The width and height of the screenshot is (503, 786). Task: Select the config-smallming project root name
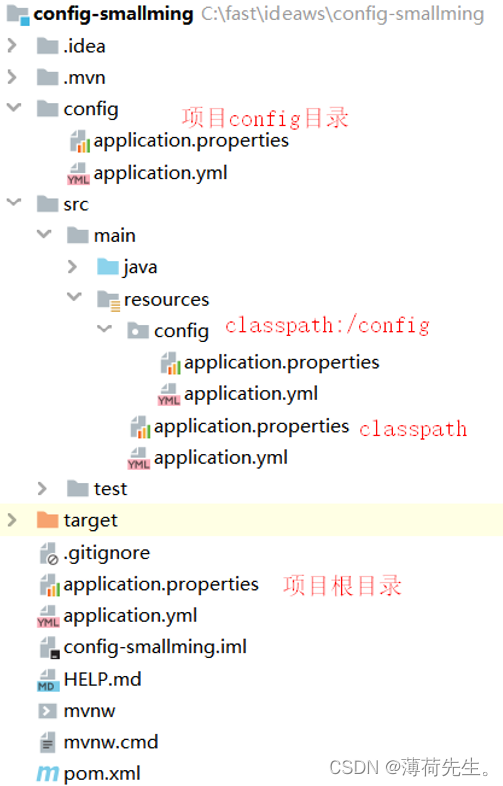(113, 15)
